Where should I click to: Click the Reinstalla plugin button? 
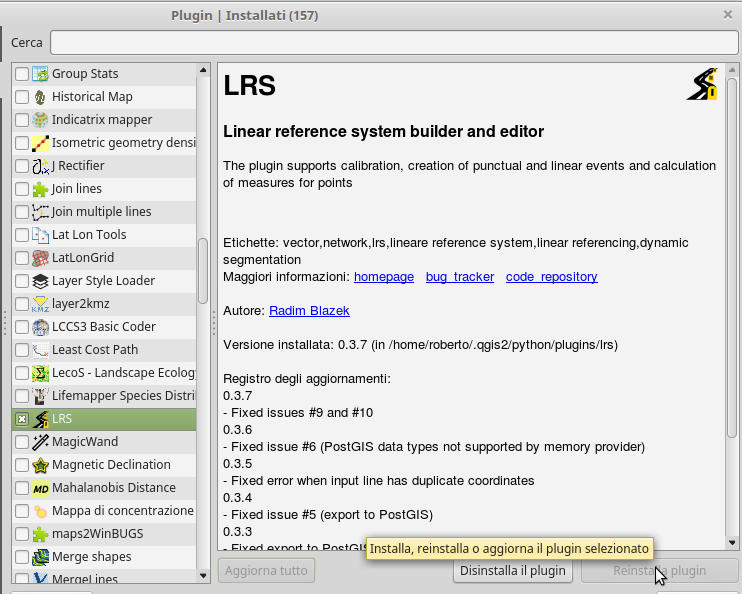point(660,571)
